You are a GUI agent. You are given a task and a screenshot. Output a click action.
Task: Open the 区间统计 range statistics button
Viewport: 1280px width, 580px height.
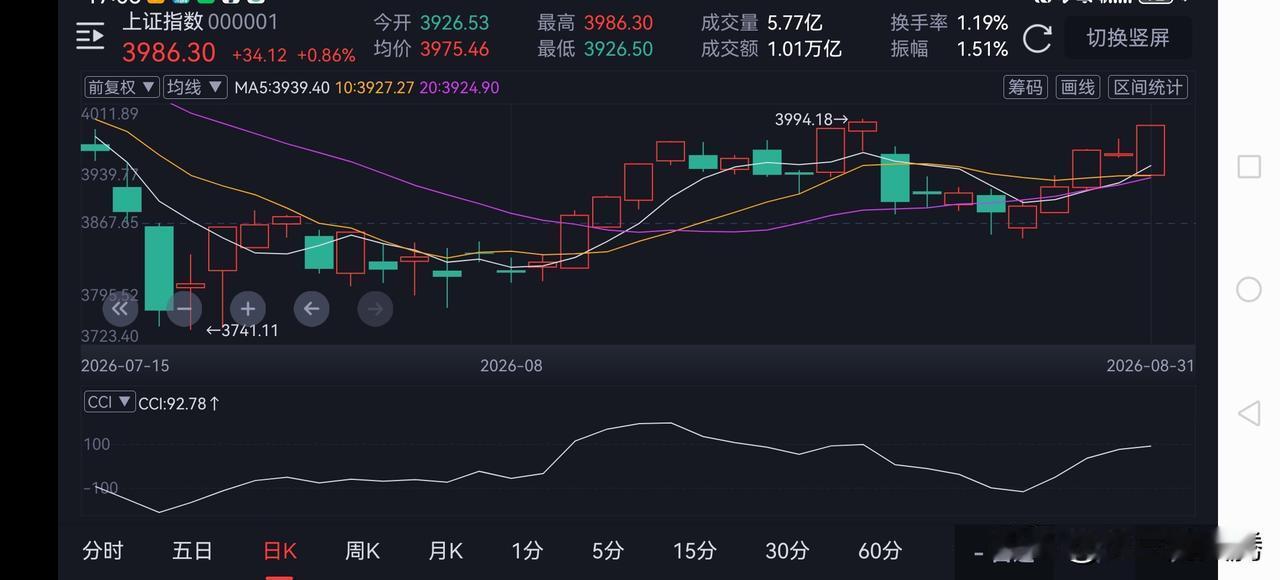click(1149, 87)
